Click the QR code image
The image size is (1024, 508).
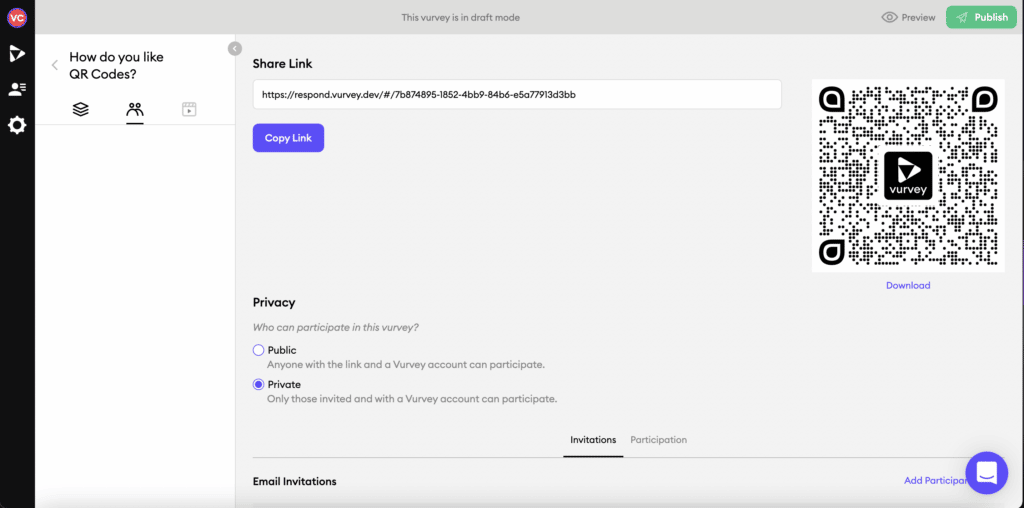908,176
